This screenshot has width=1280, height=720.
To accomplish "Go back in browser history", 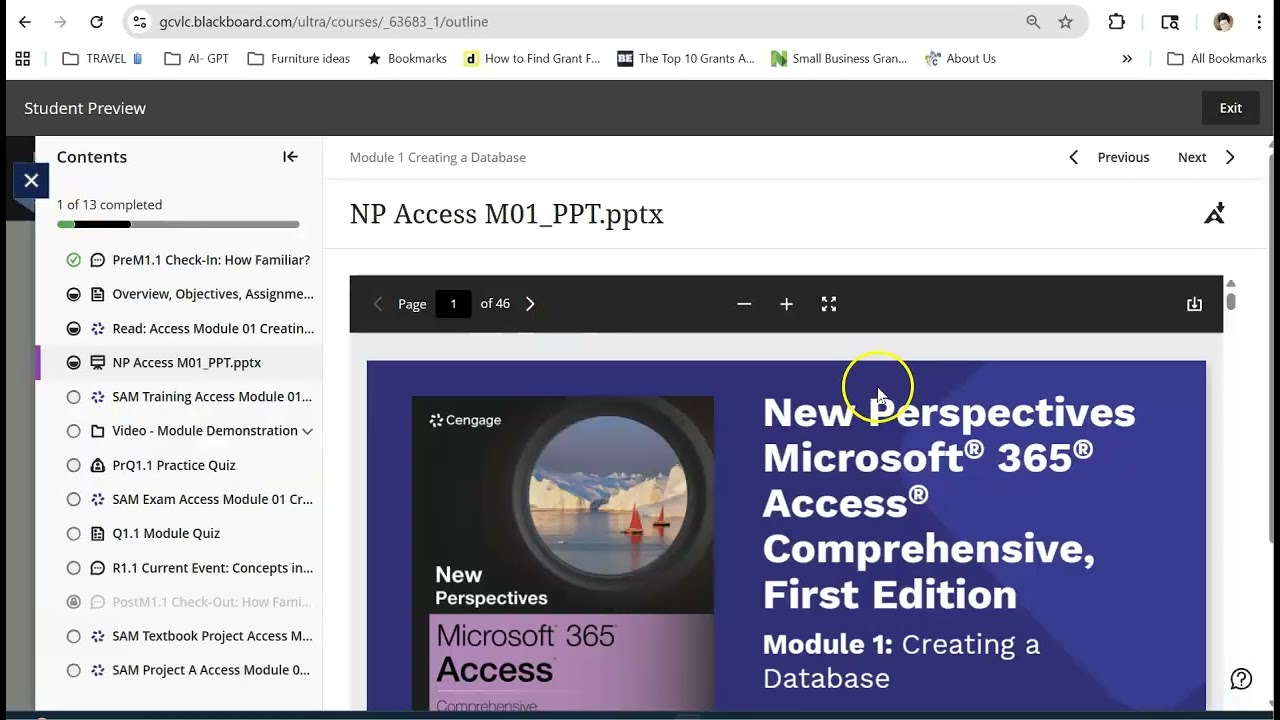I will click(25, 22).
